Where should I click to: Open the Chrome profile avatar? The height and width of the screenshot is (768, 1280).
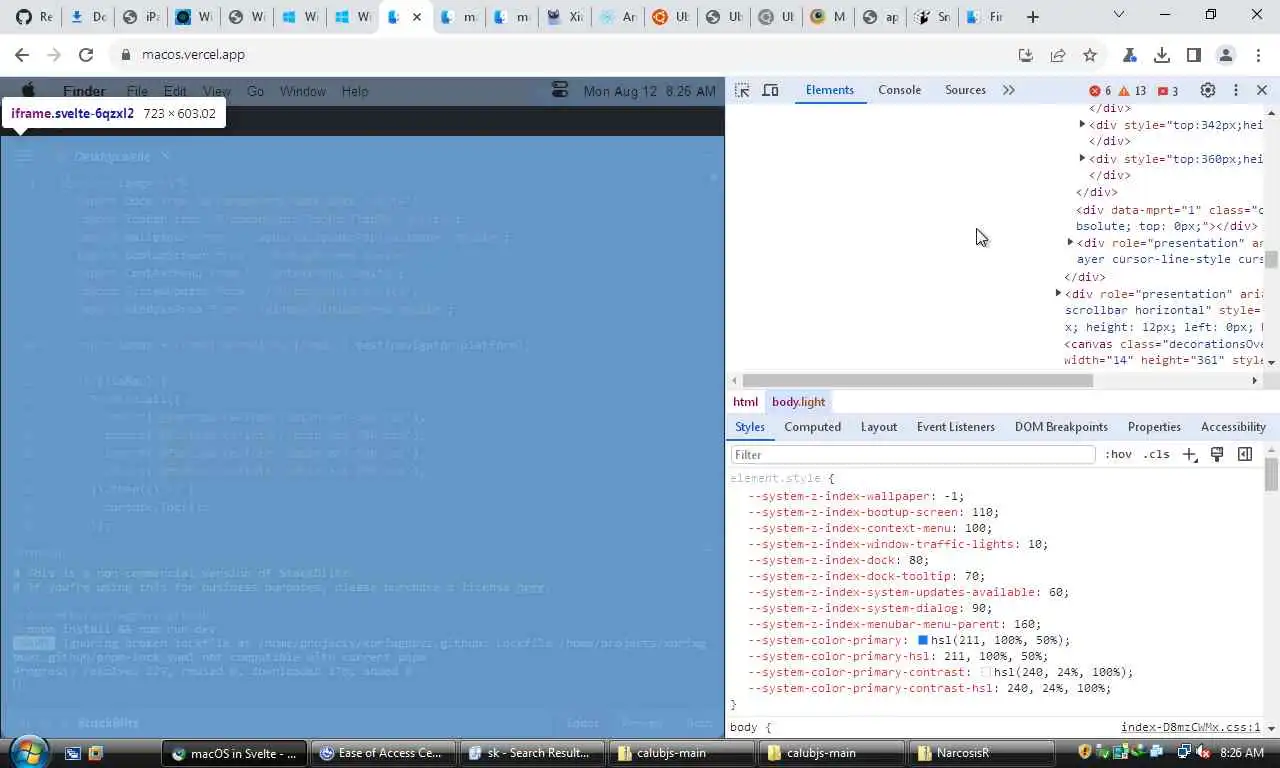point(1226,55)
